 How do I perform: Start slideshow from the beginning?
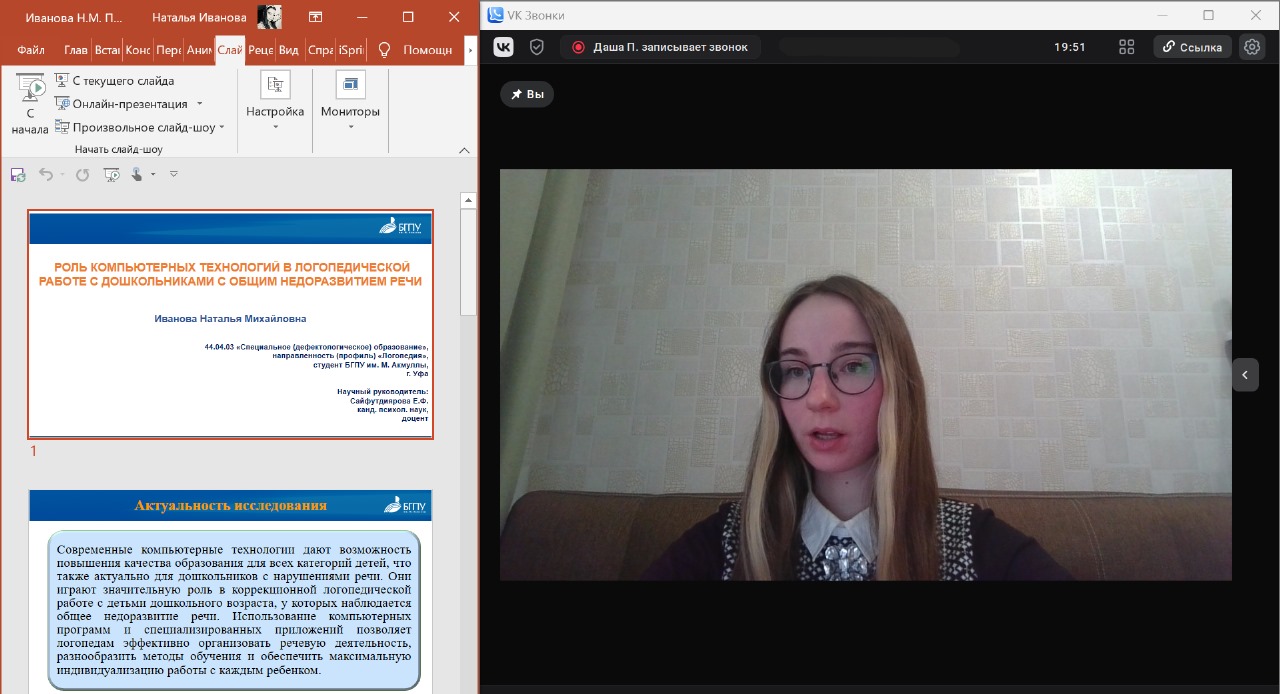(x=30, y=105)
